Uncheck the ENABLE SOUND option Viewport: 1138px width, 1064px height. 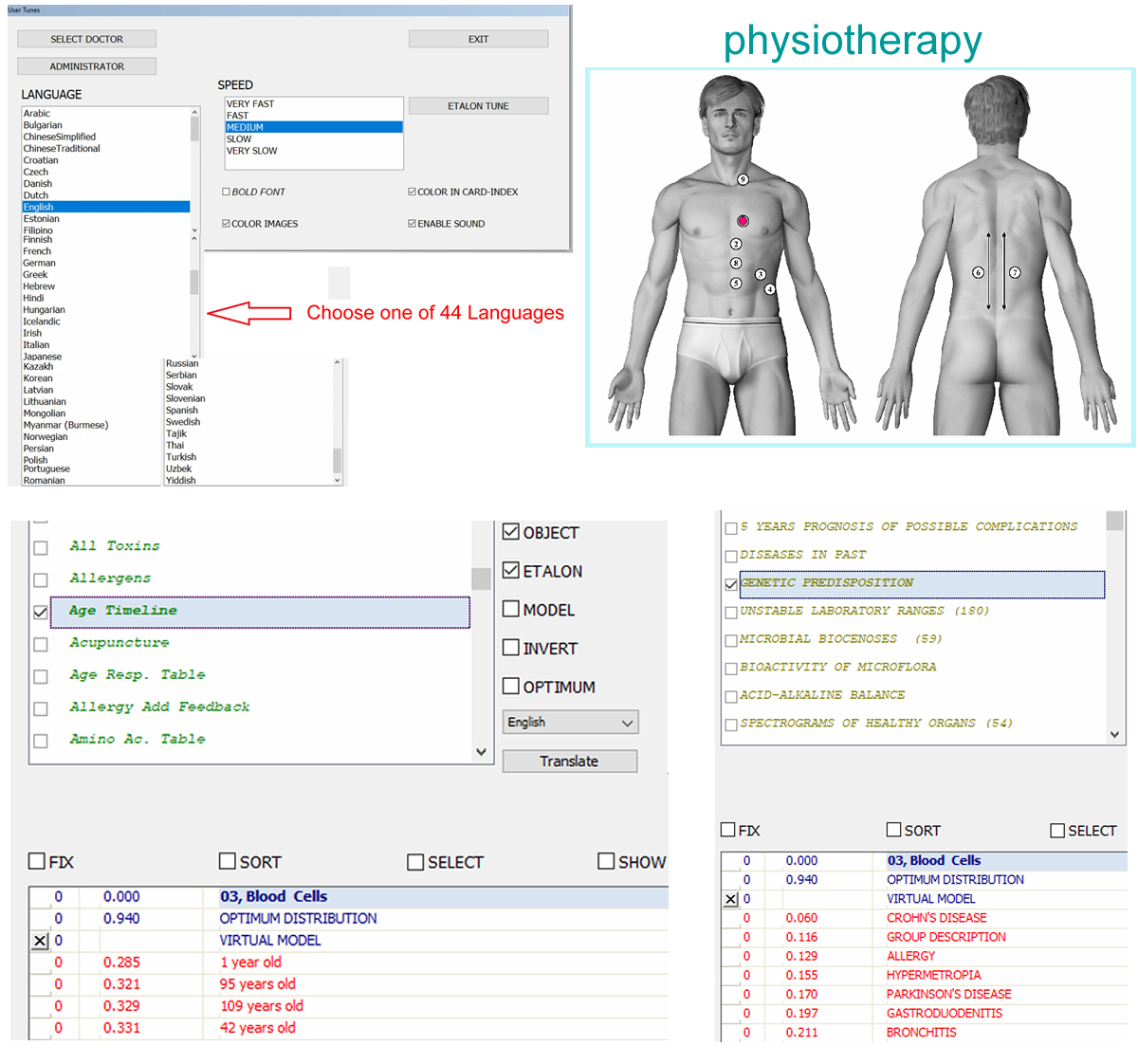click(413, 224)
